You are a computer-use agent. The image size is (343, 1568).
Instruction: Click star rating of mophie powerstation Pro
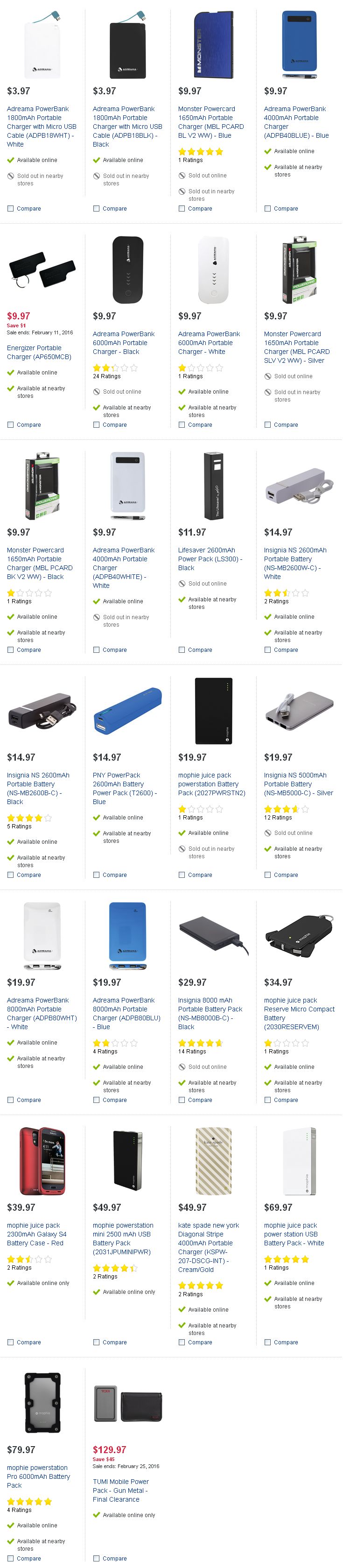click(29, 1502)
